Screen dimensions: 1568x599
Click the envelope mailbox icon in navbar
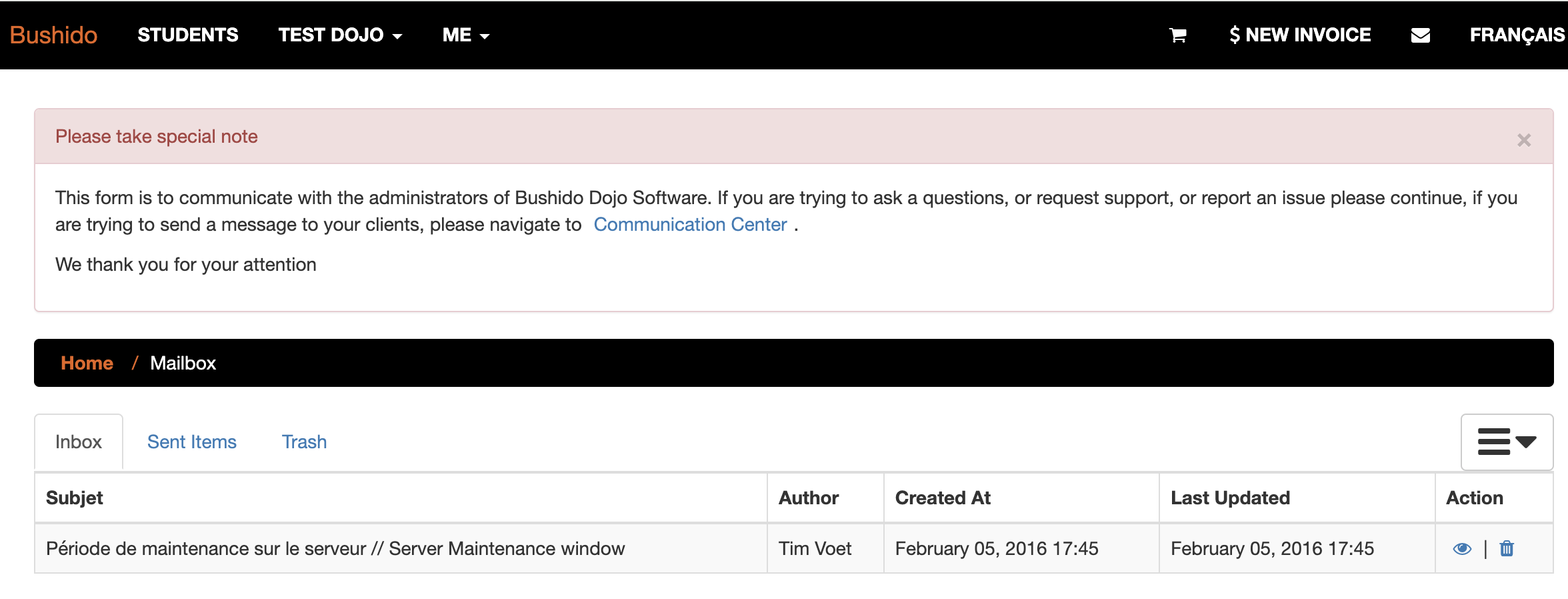[1420, 35]
